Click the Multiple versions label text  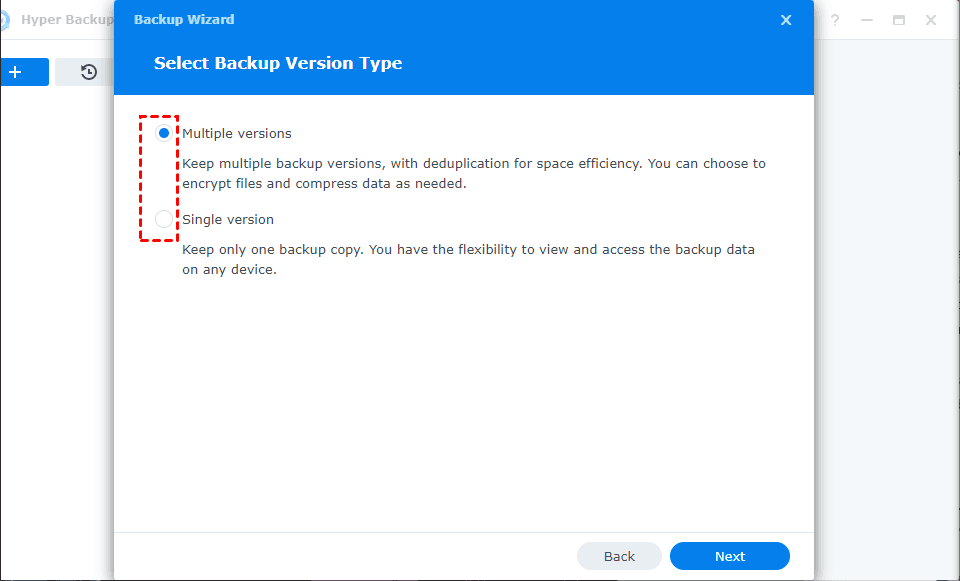[237, 133]
